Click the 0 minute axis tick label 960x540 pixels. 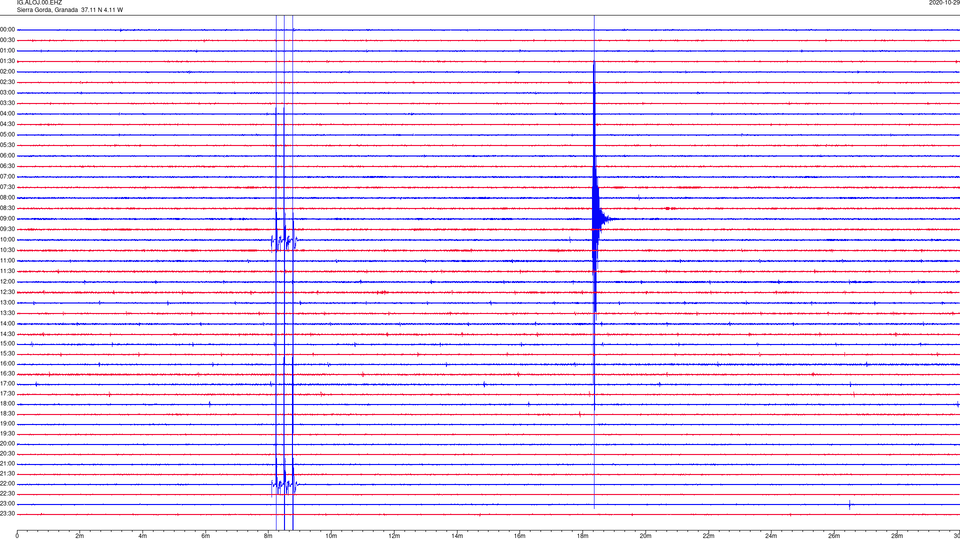(17, 536)
